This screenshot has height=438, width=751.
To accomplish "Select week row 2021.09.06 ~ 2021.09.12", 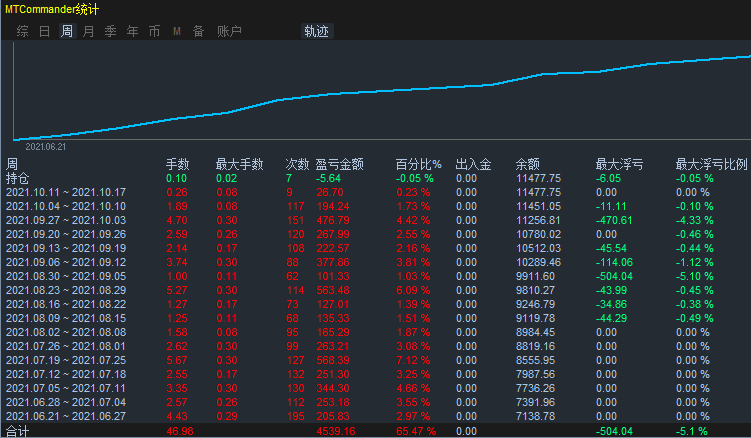I will 376,262.
